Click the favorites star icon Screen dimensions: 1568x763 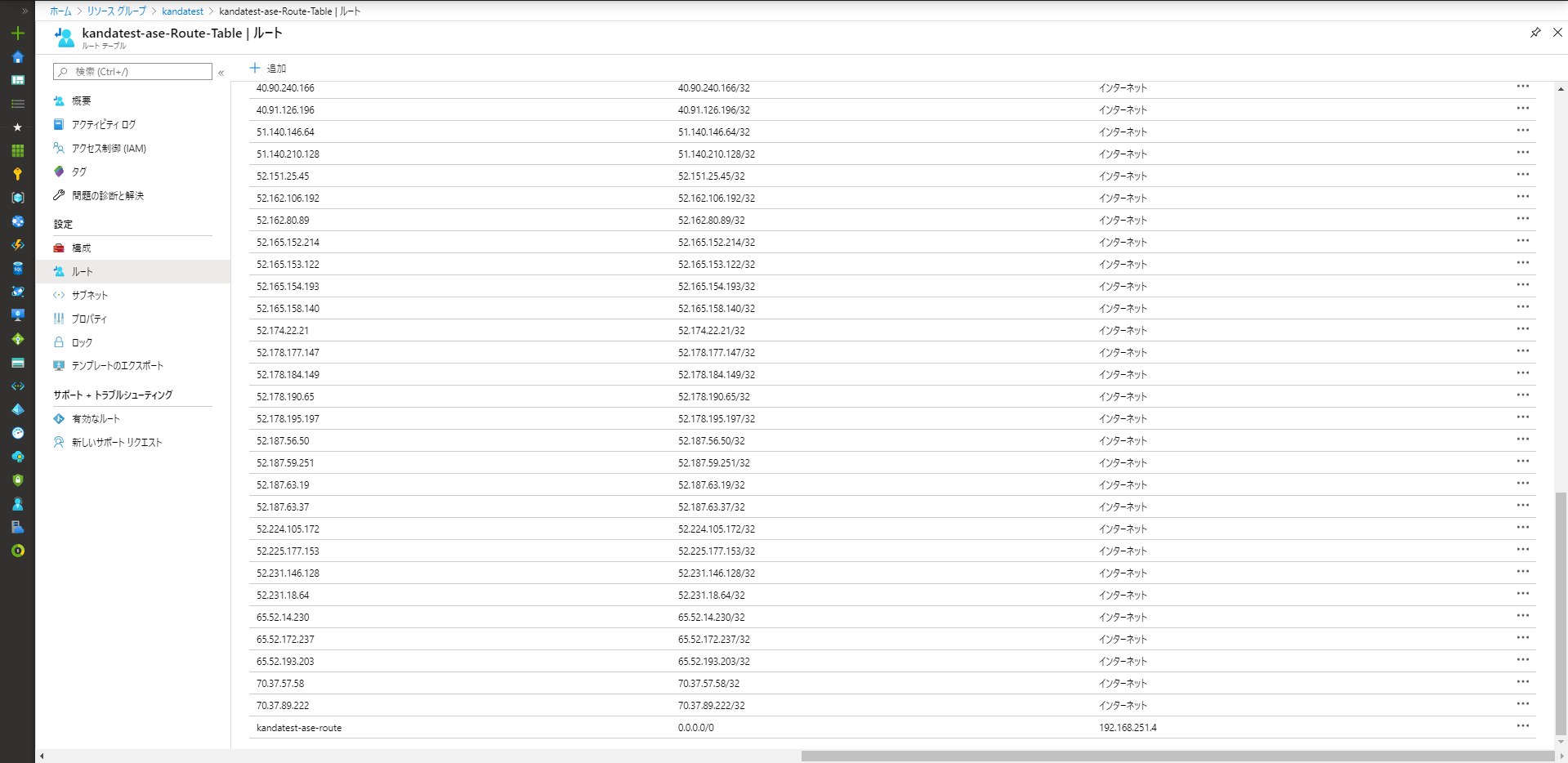[17, 127]
